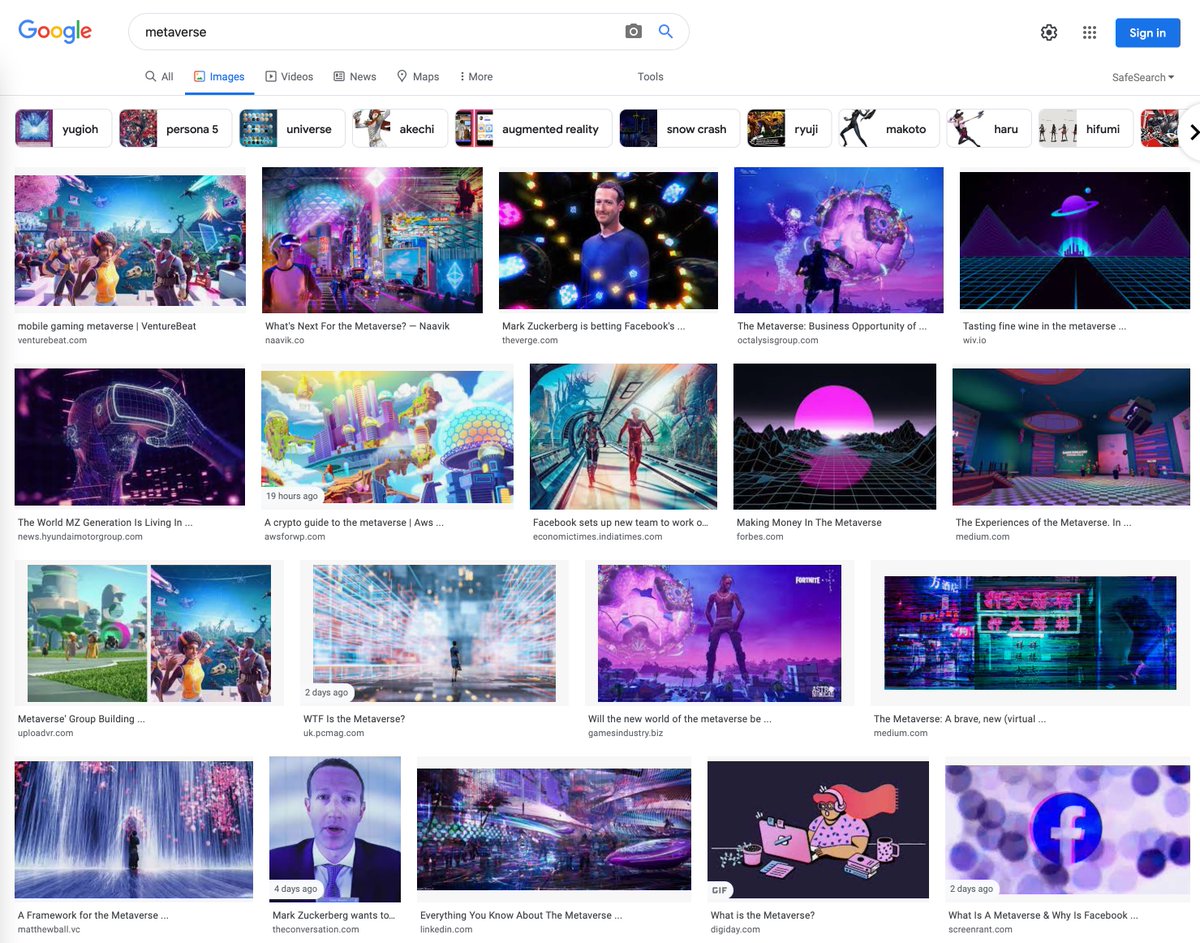Screen dimensions: 1200x943
Task: Open the Forbes pink sun thumbnail
Action: coord(835,437)
